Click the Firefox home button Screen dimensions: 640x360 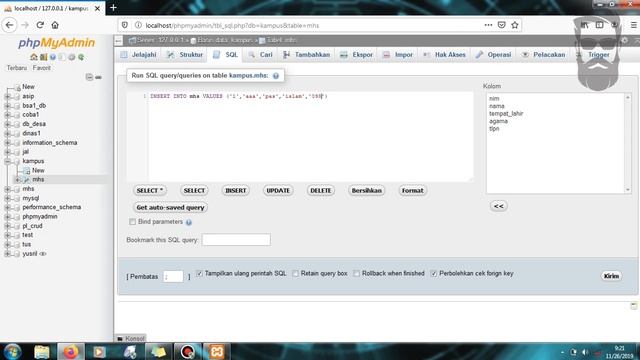pos(55,25)
